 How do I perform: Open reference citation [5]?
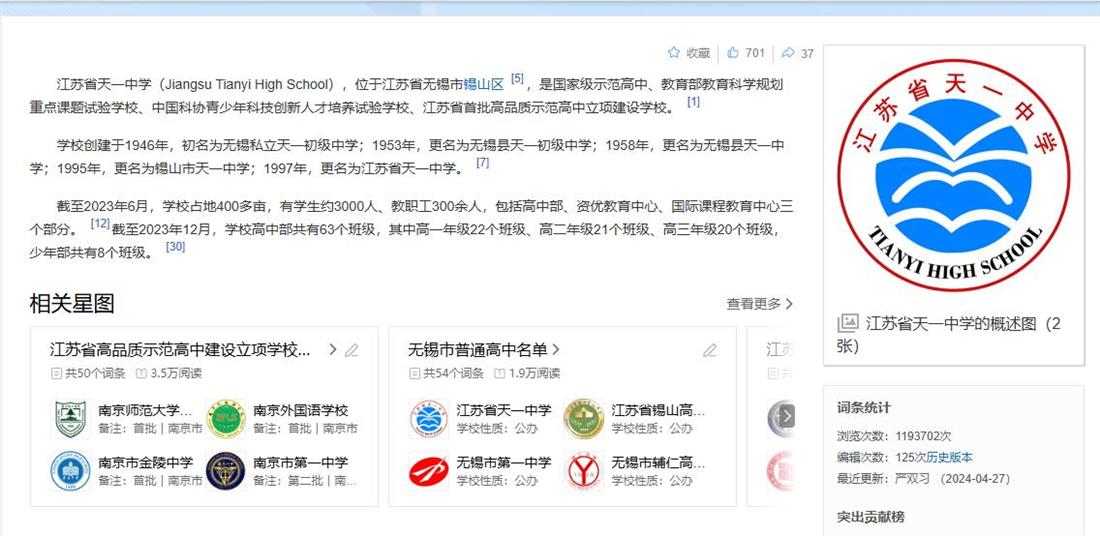coord(517,79)
